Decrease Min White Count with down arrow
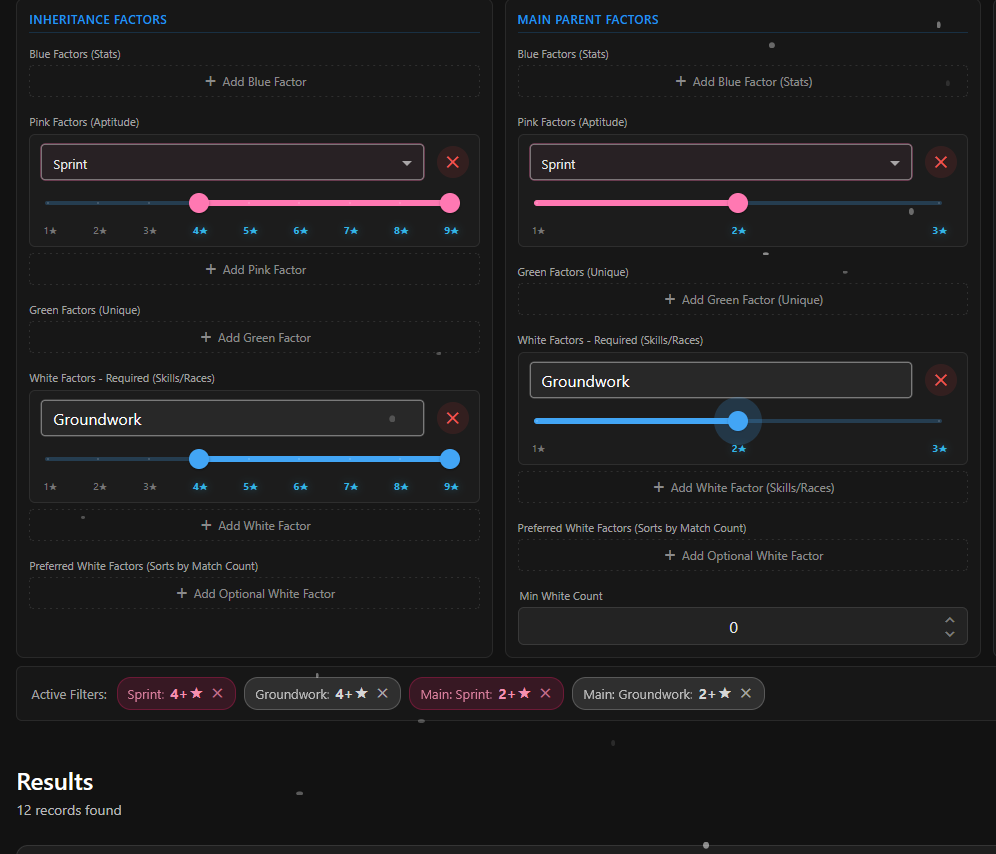Image resolution: width=996 pixels, height=854 pixels. 950,634
